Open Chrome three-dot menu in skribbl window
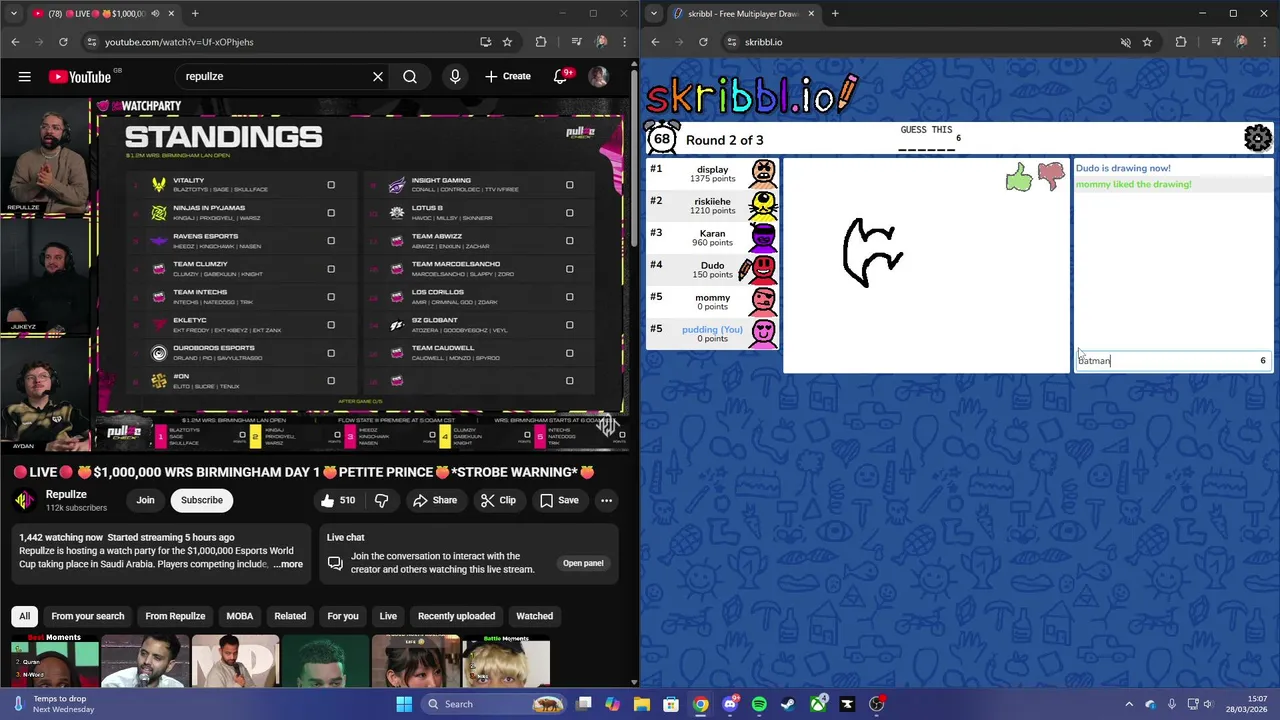Image resolution: width=1280 pixels, height=720 pixels. 1266,42
